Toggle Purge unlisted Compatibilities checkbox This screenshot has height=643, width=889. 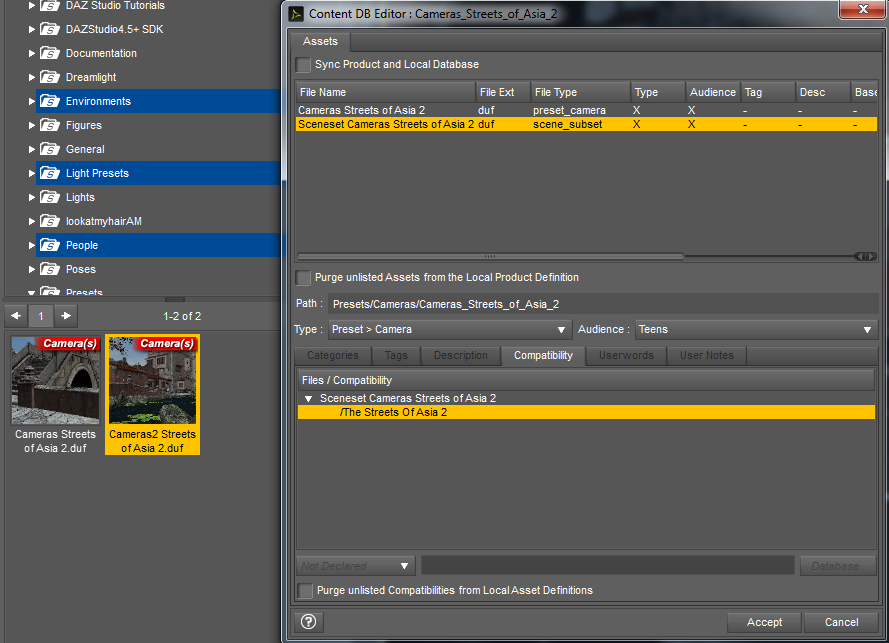pyautogui.click(x=305, y=590)
